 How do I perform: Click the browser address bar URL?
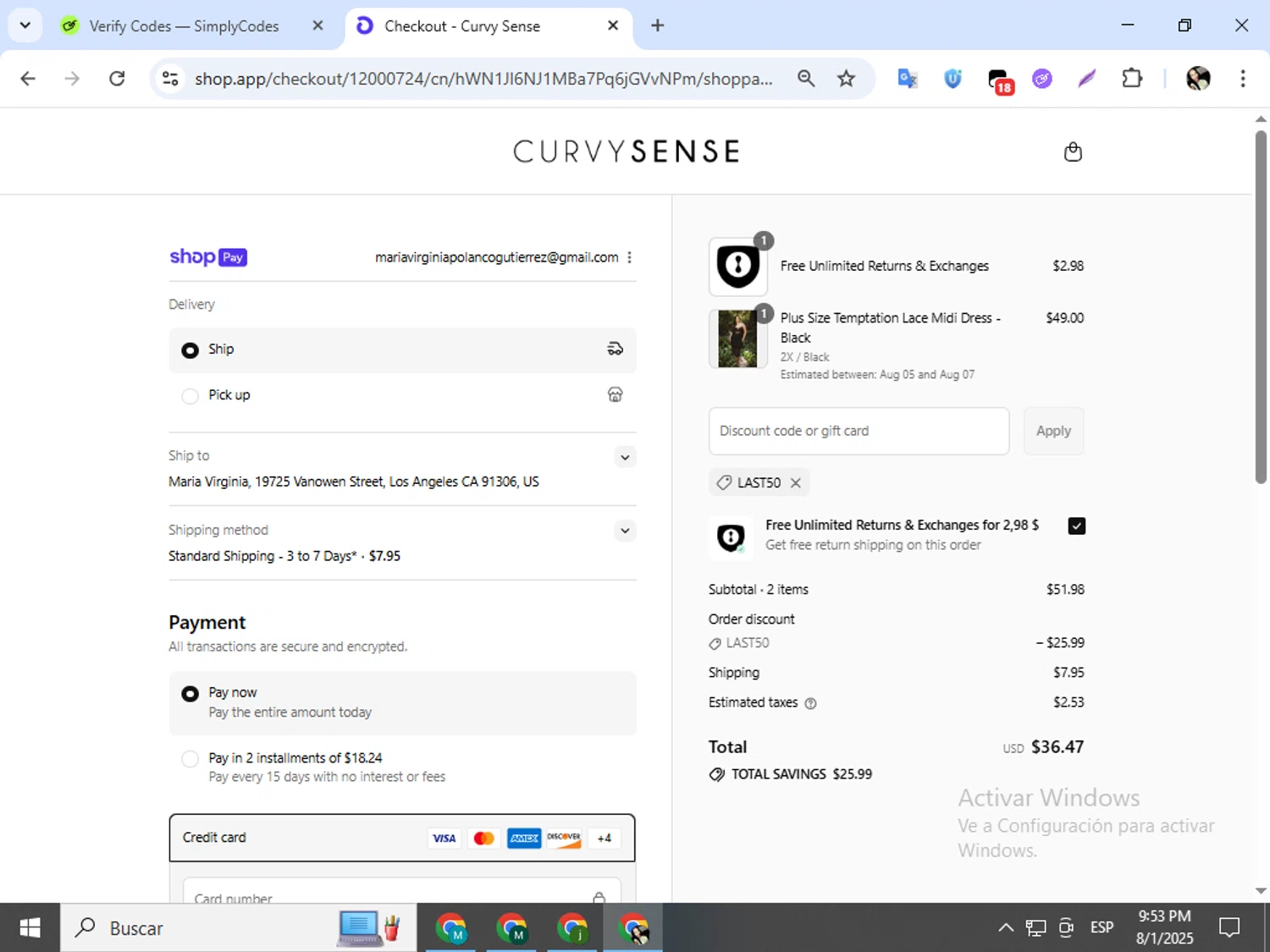click(x=483, y=79)
